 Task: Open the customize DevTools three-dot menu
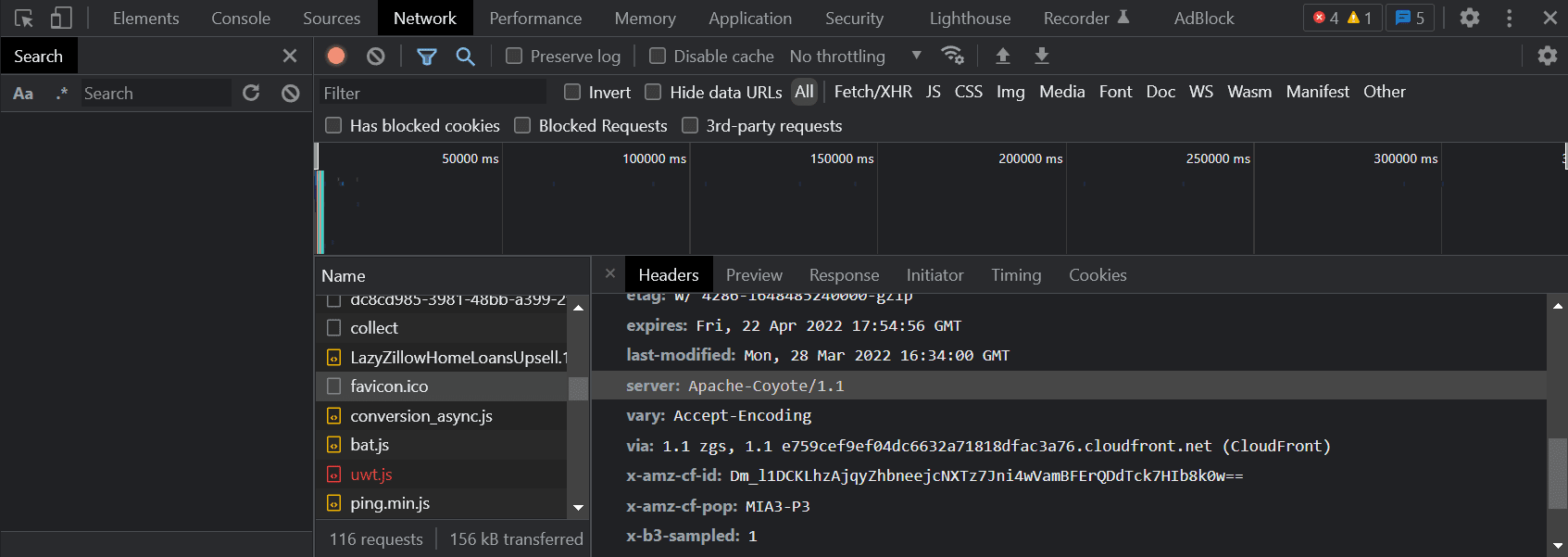pyautogui.click(x=1510, y=19)
